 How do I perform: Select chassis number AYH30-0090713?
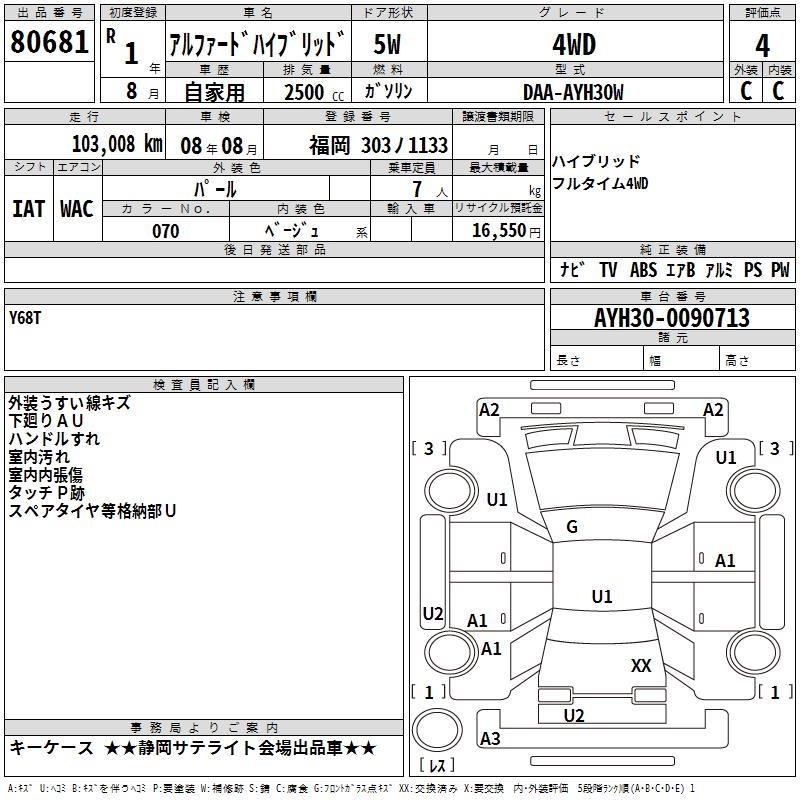pyautogui.click(x=672, y=318)
